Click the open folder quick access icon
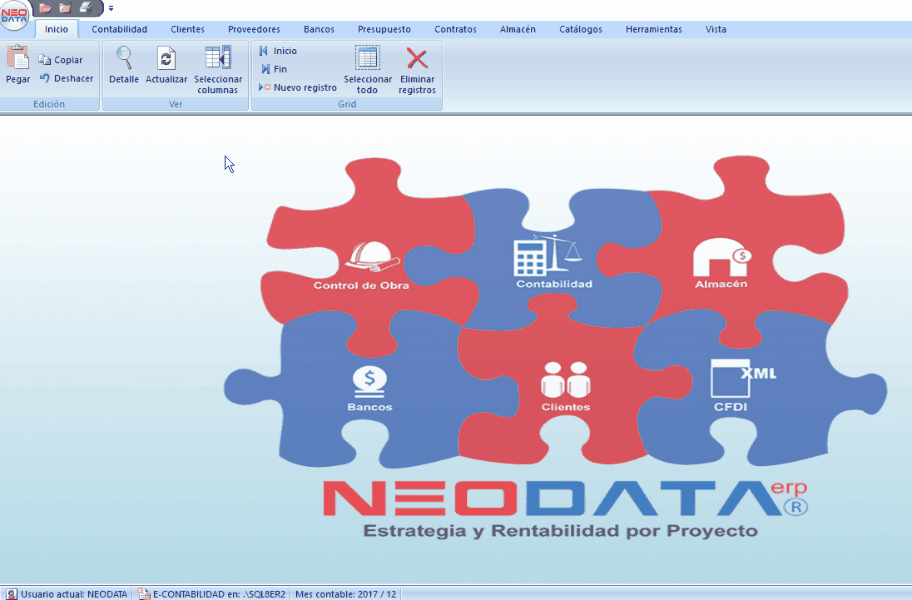This screenshot has height=600, width=912. point(45,8)
